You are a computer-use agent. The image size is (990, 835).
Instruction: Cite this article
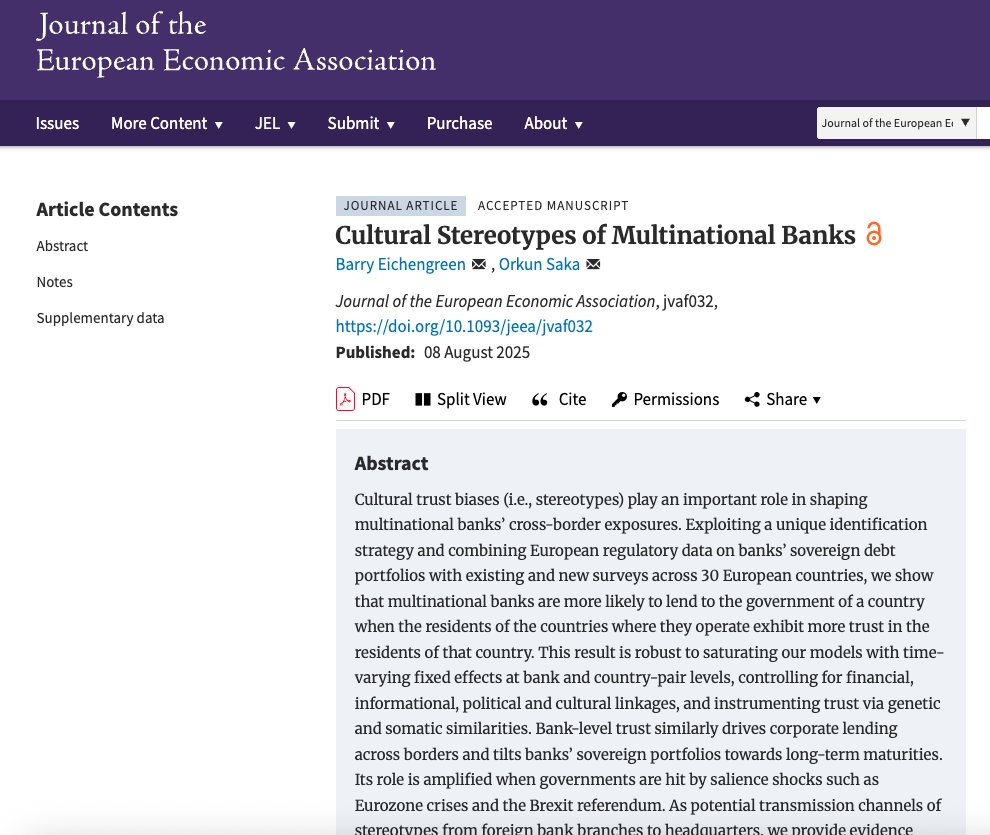point(559,400)
